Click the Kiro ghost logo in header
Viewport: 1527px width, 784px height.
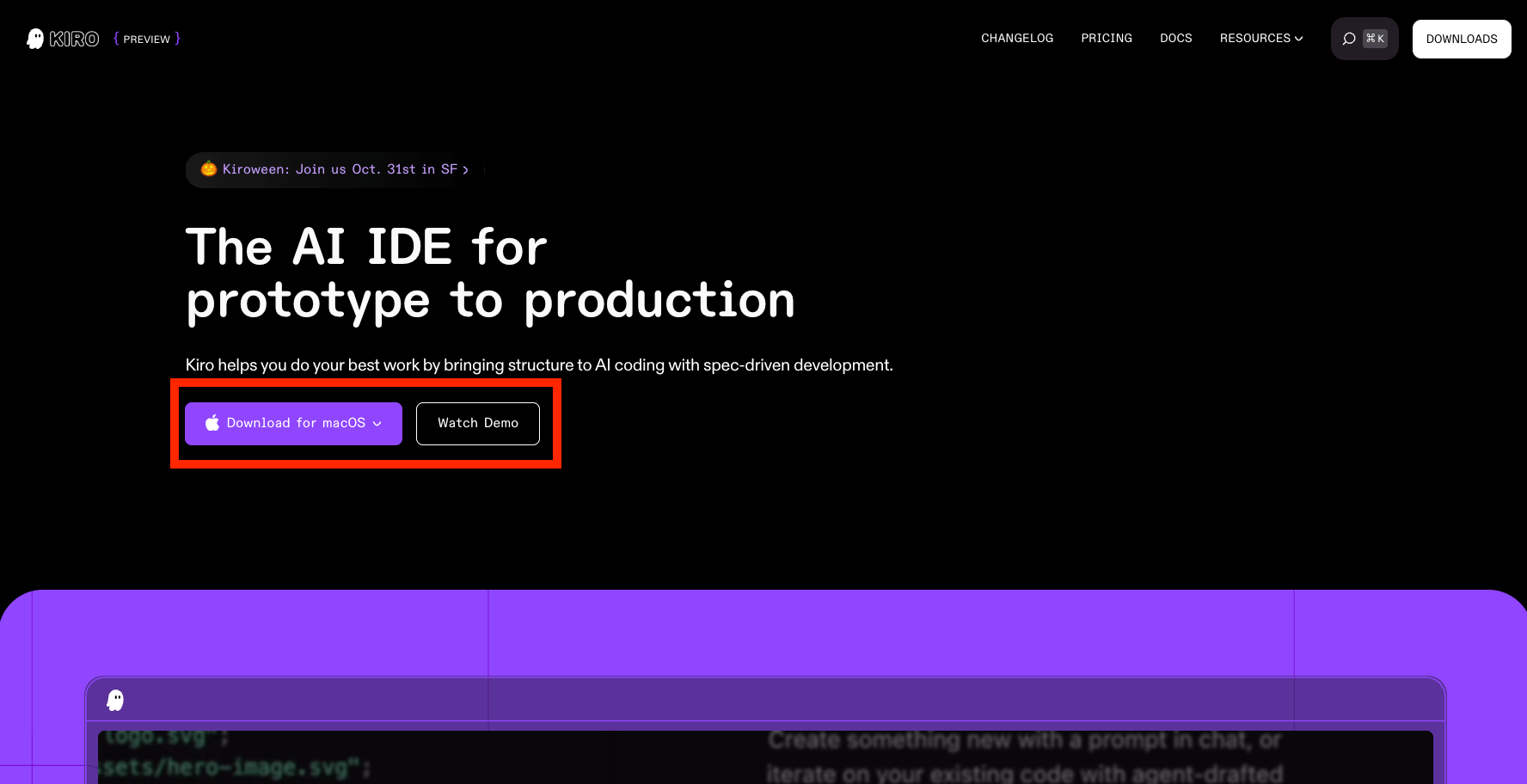click(35, 39)
